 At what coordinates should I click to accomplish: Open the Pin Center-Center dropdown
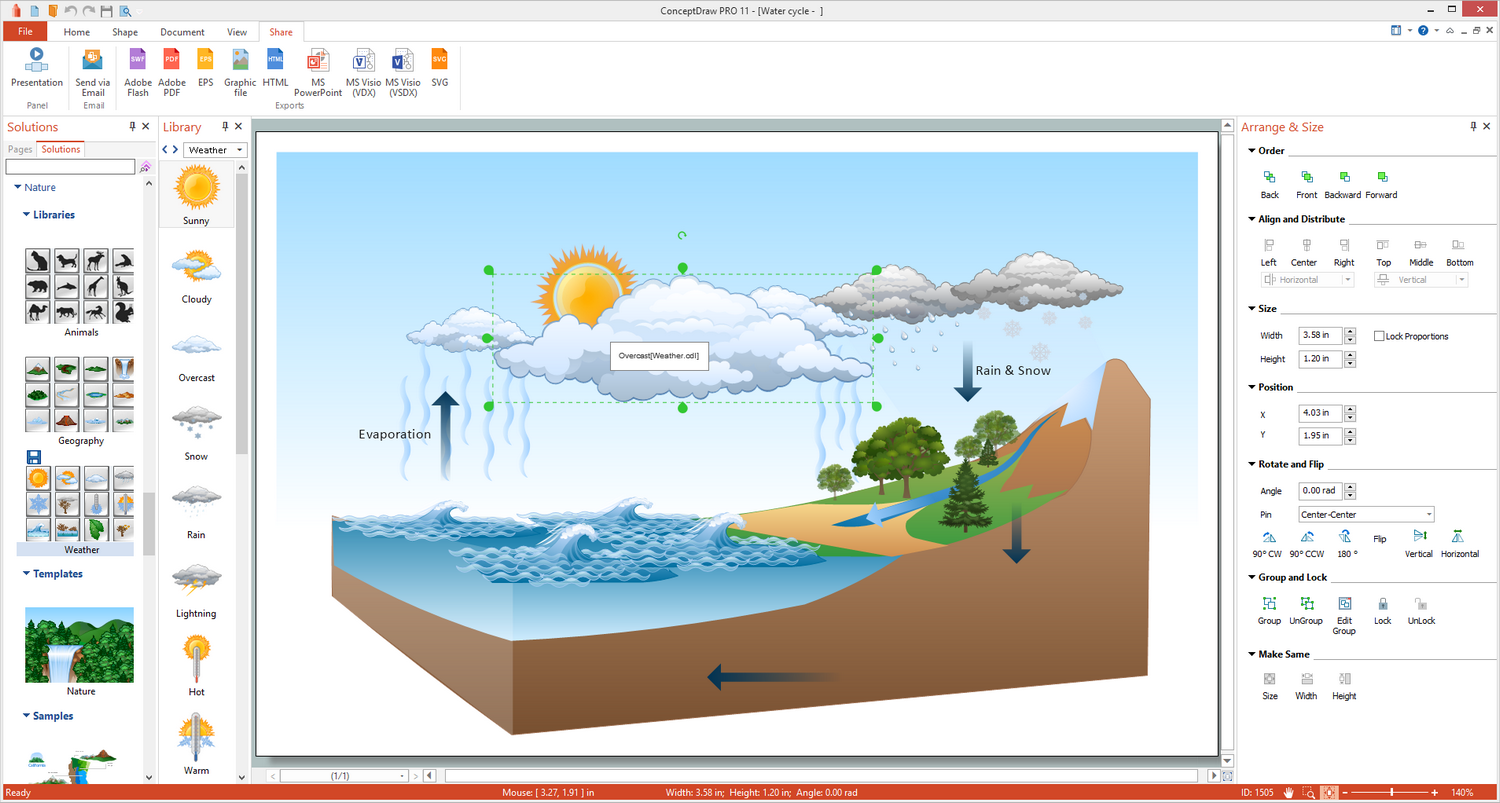tap(1429, 514)
